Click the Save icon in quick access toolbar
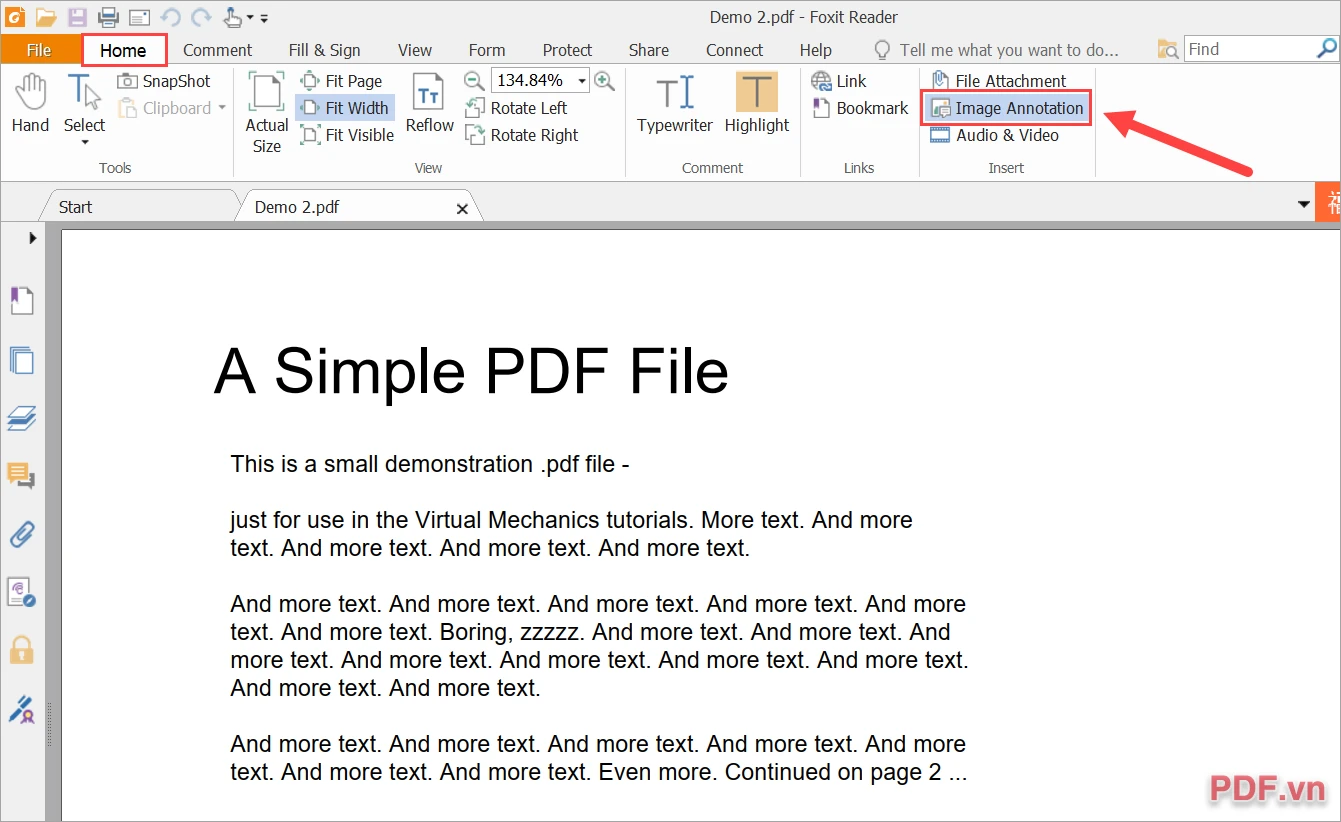Image resolution: width=1341 pixels, height=822 pixels. [78, 17]
